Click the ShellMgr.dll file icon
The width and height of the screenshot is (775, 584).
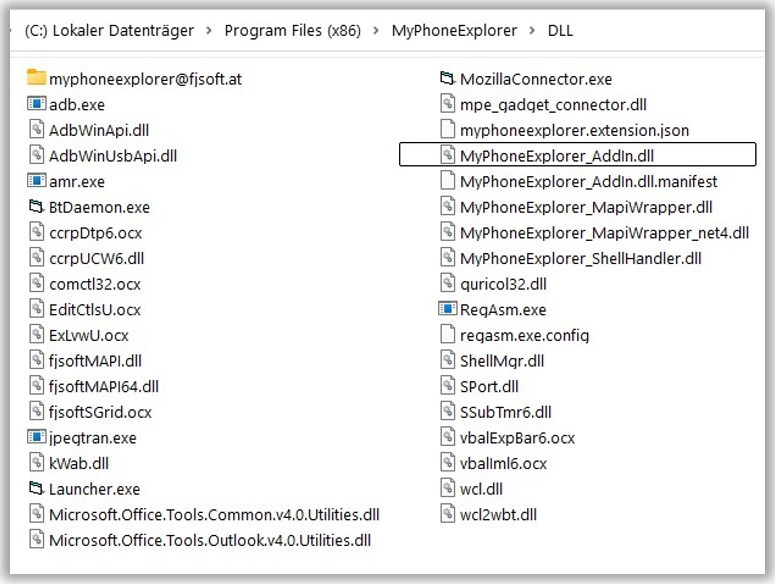click(x=447, y=361)
